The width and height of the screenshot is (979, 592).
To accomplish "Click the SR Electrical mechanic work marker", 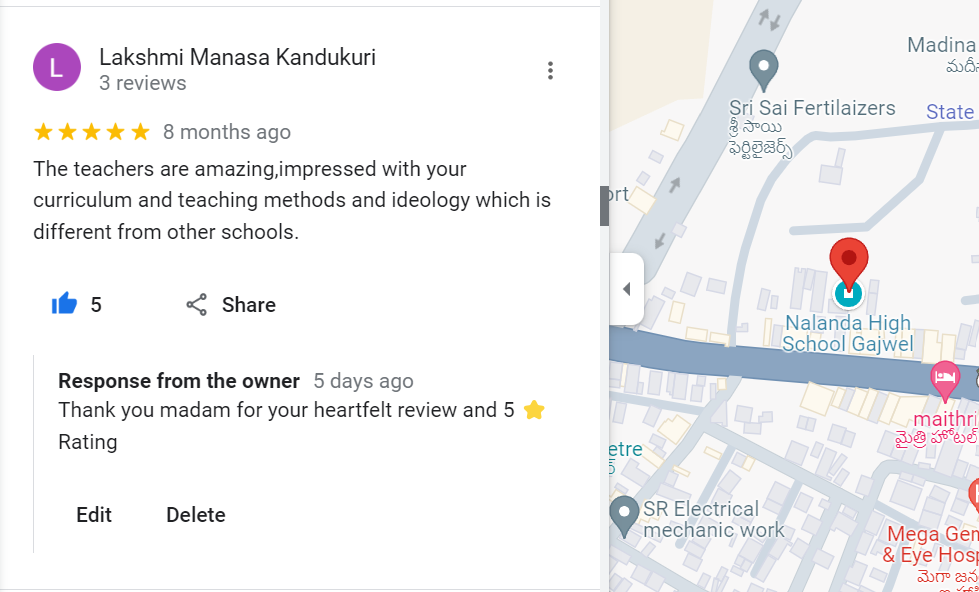I will pyautogui.click(x=625, y=514).
